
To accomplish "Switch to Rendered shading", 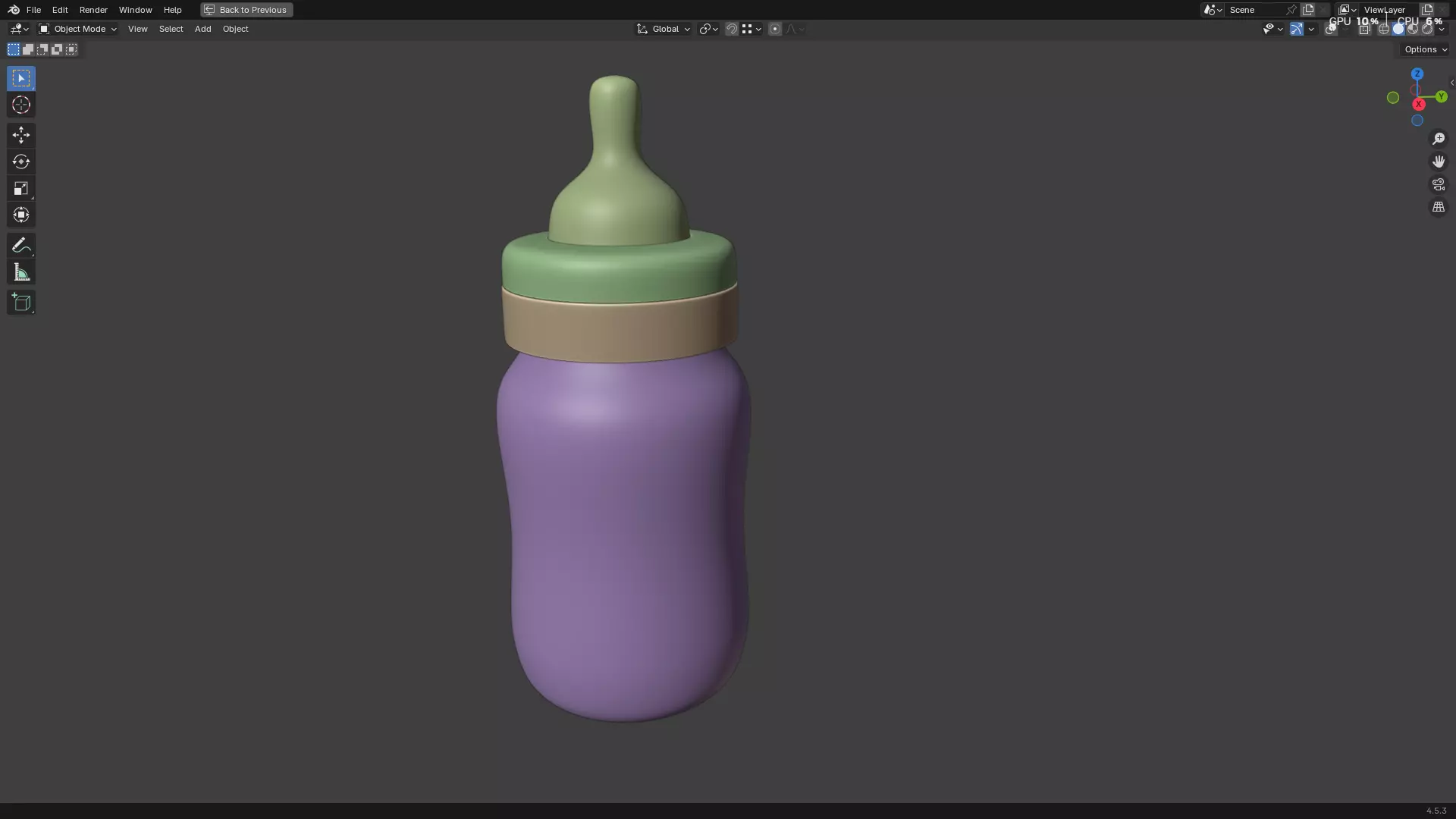I will point(1427,29).
